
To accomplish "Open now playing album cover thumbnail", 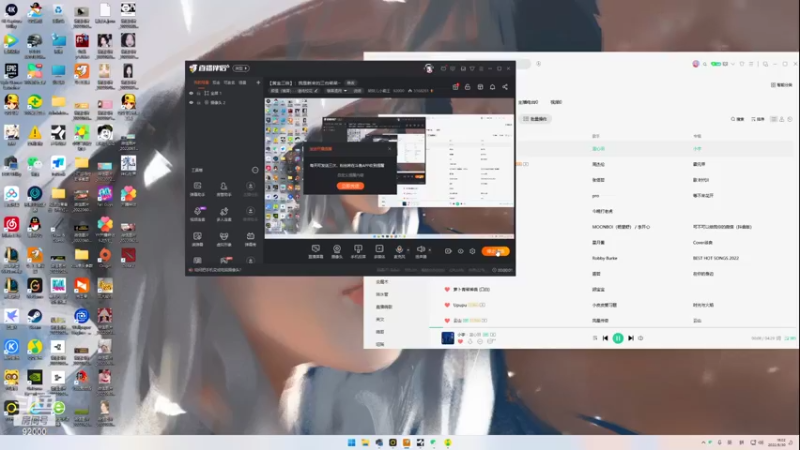I will coord(447,338).
